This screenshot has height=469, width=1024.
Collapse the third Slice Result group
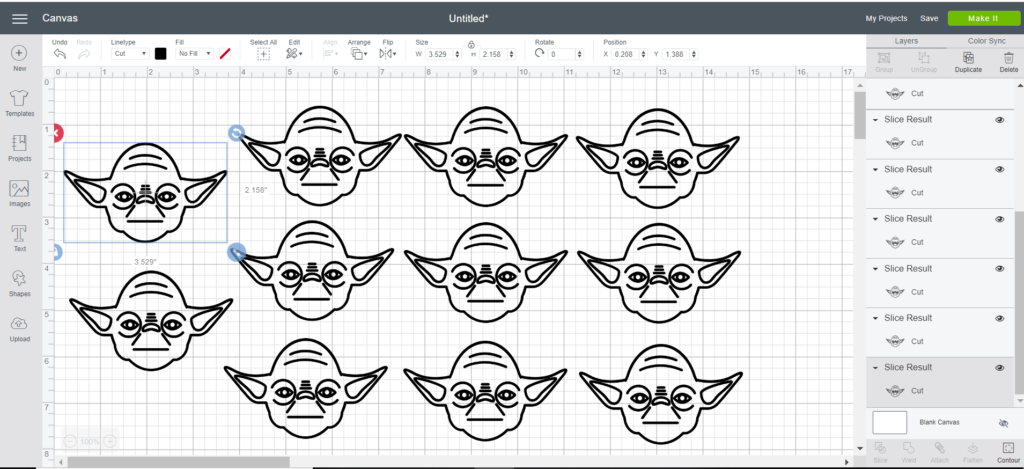click(876, 219)
